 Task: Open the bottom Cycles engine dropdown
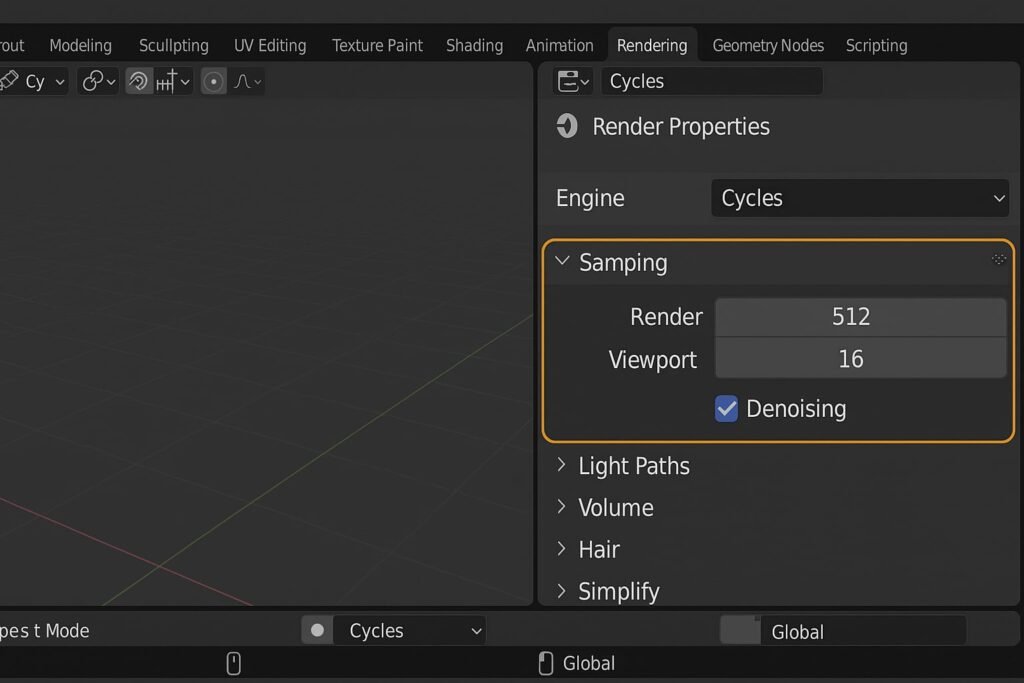409,630
